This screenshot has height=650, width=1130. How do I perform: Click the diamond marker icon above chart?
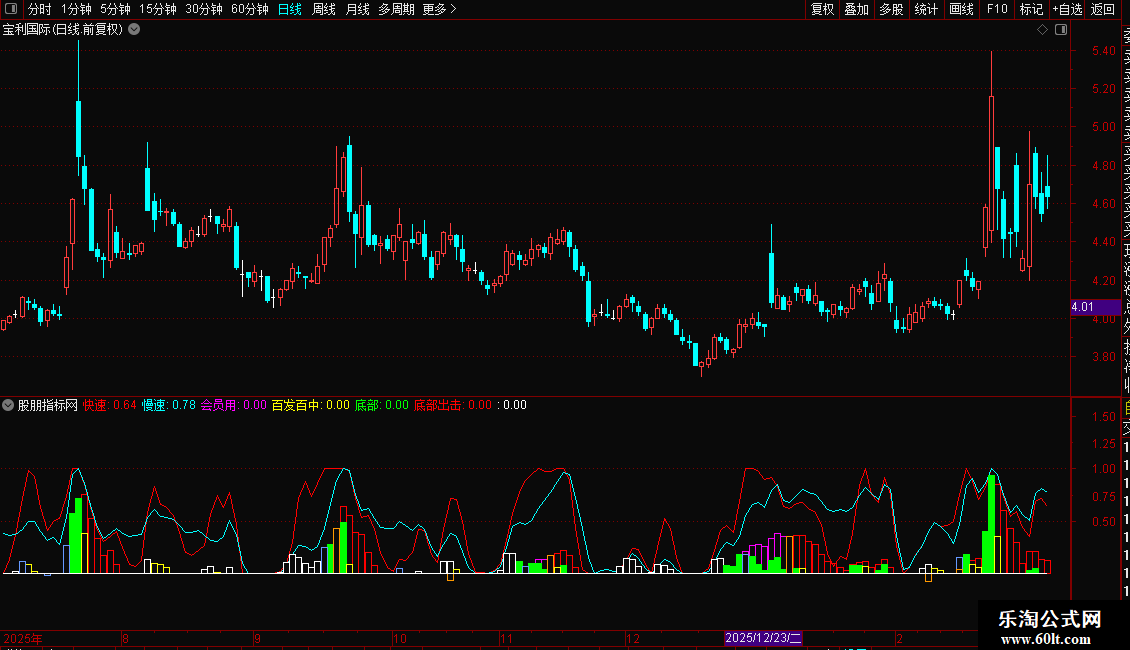pyautogui.click(x=1042, y=30)
